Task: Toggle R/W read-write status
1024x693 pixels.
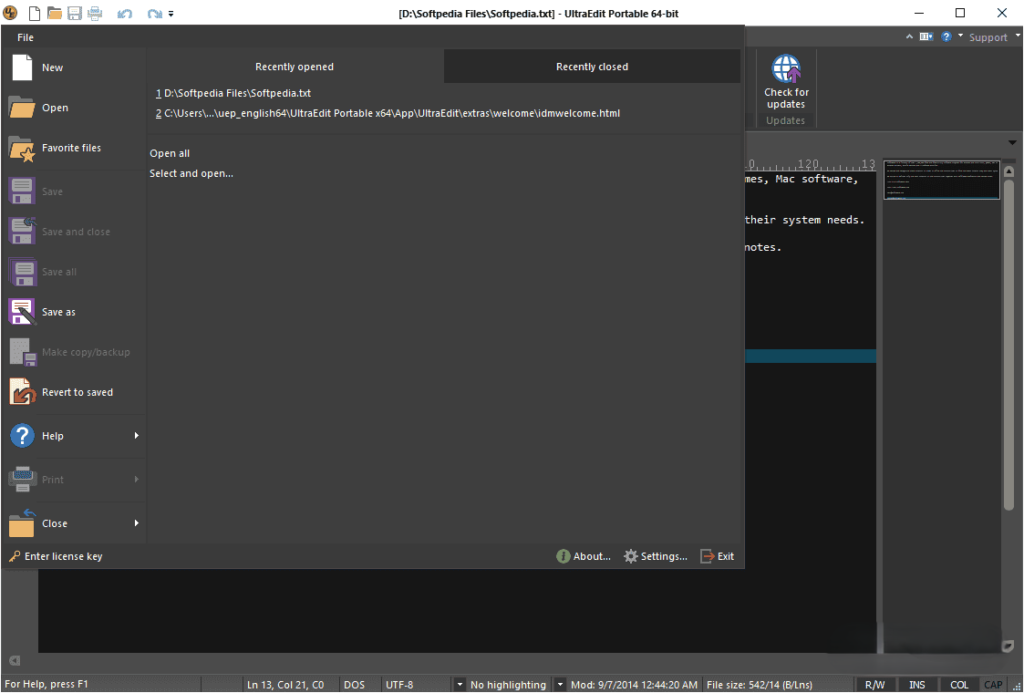Action: point(875,685)
